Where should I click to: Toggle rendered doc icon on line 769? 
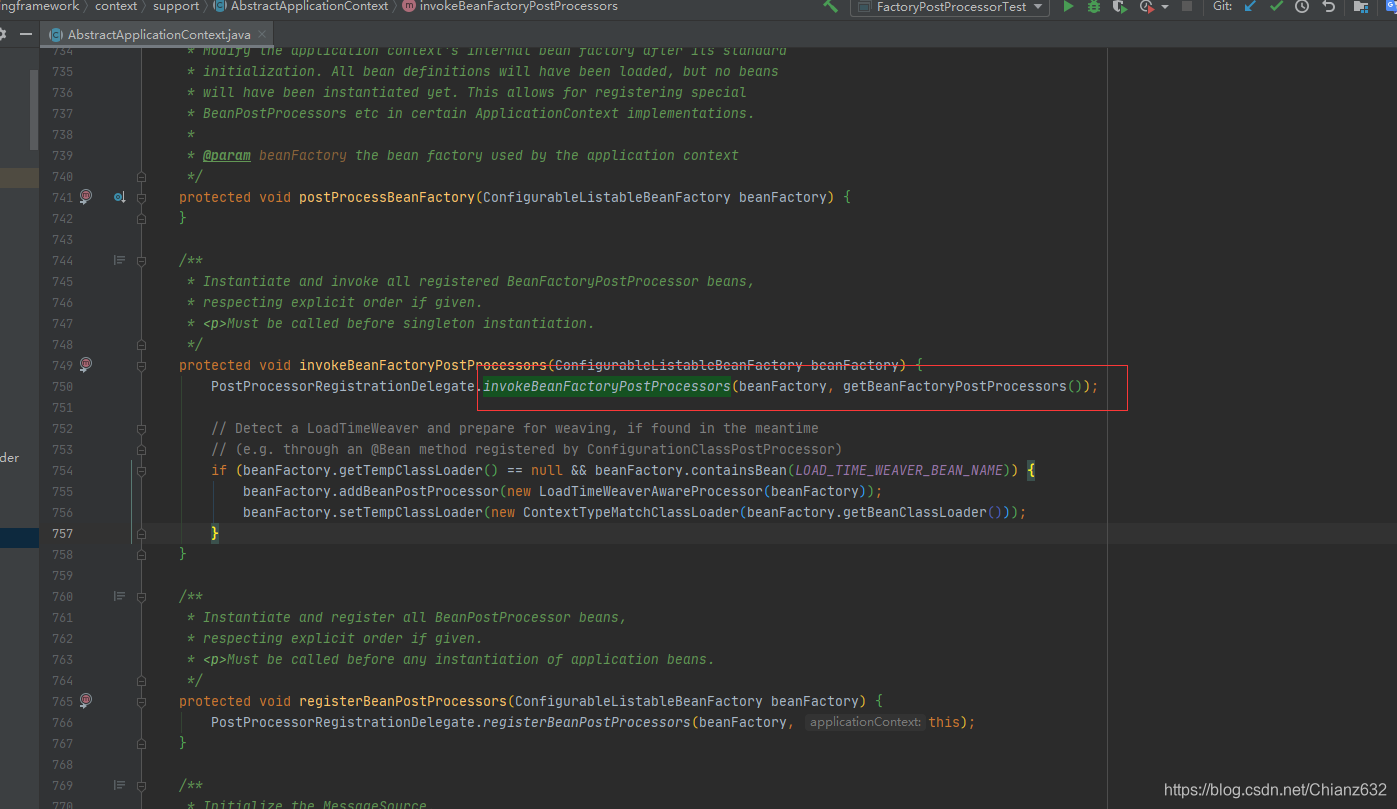(119, 785)
